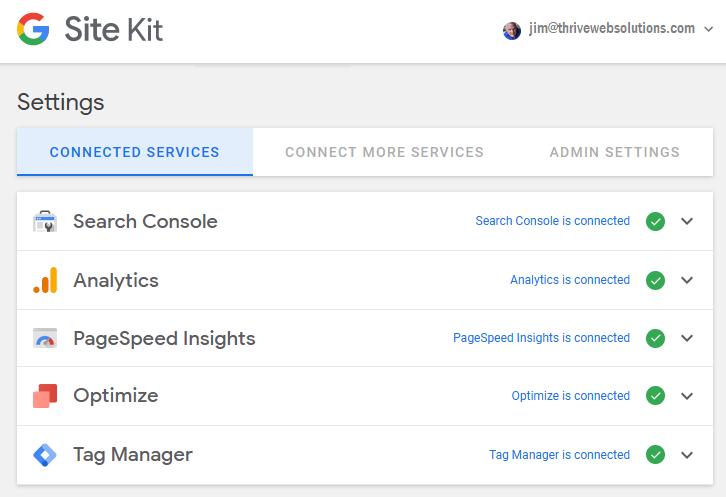Click the Search Console service icon
The height and width of the screenshot is (497, 726).
[45, 222]
